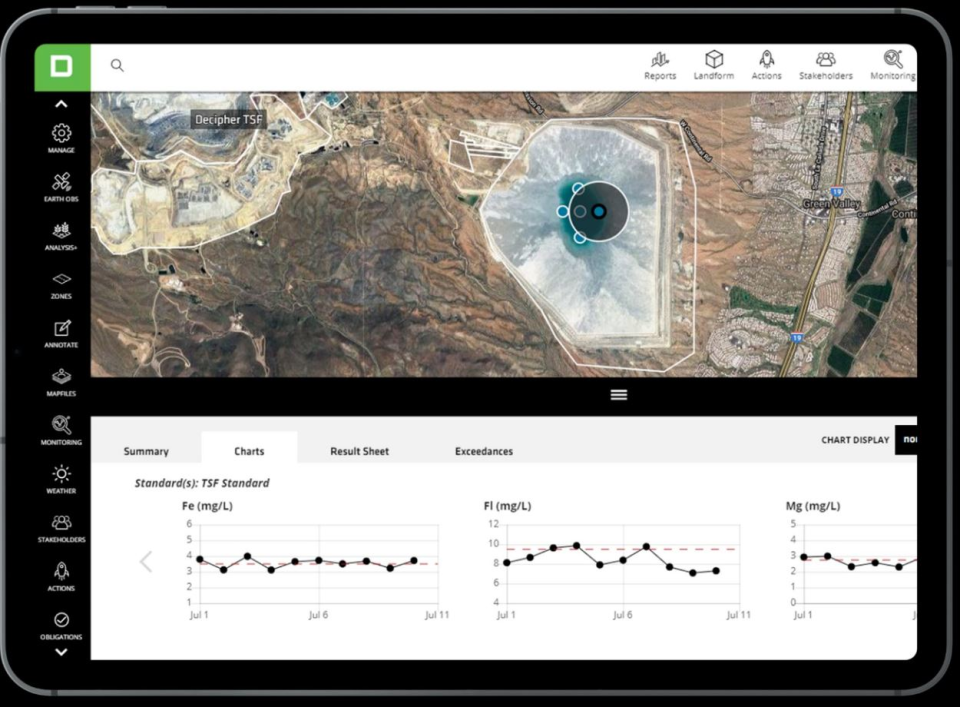Open Actions rocket icon in top toolbar

pyautogui.click(x=767, y=66)
